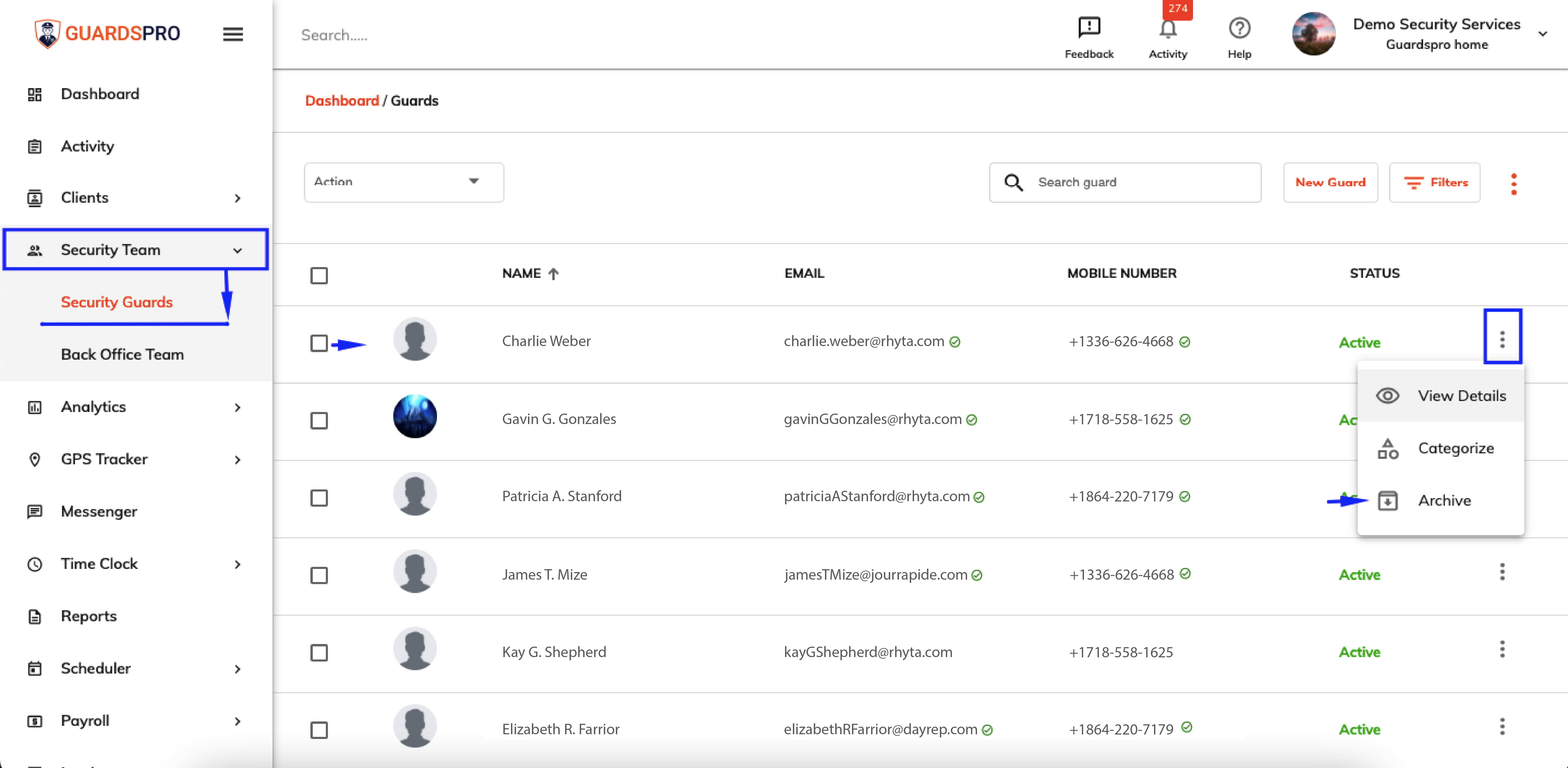Click the Active status for James T. Mize
The image size is (1568, 768).
(x=1359, y=574)
